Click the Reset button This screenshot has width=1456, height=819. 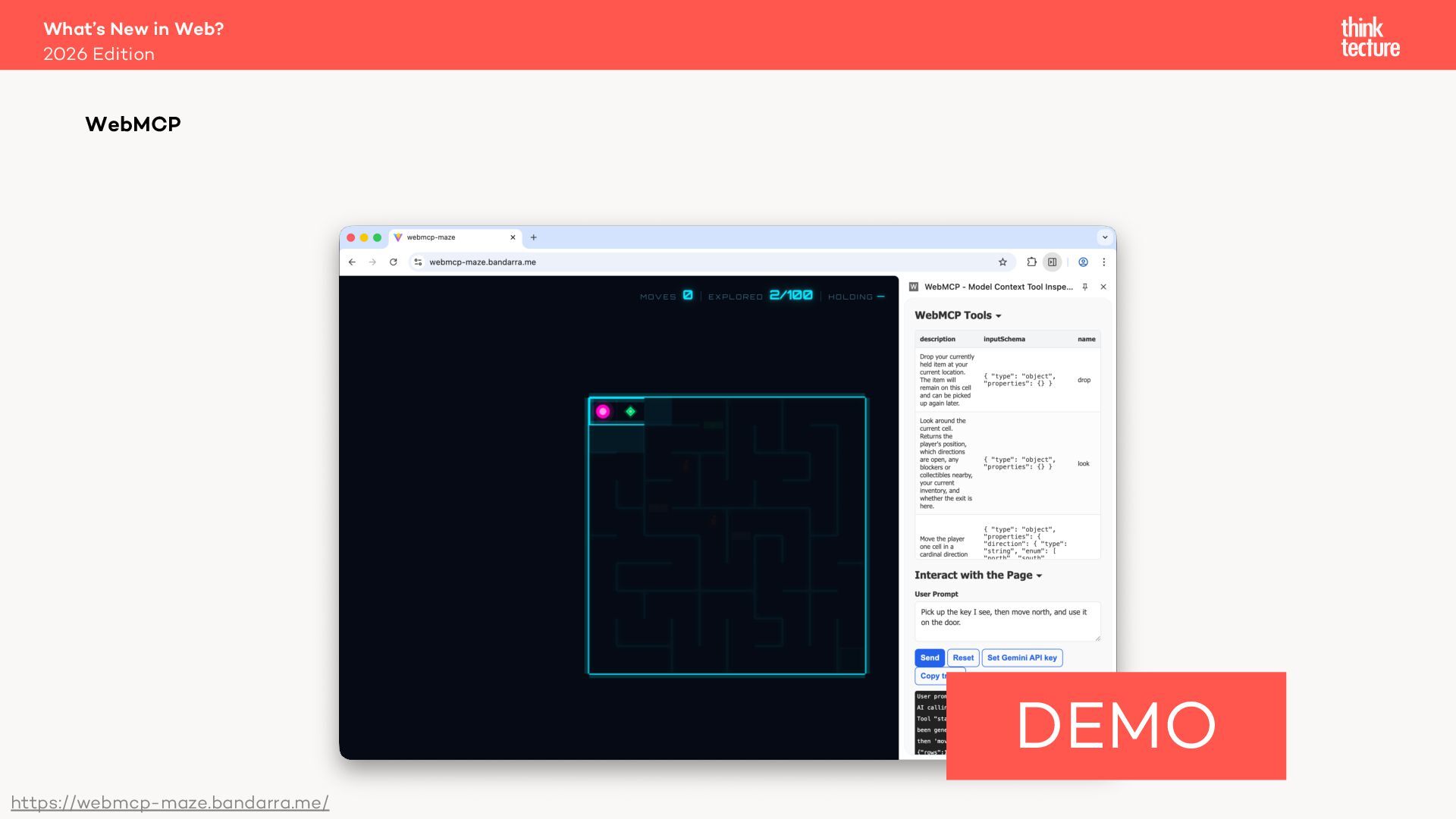tap(963, 658)
